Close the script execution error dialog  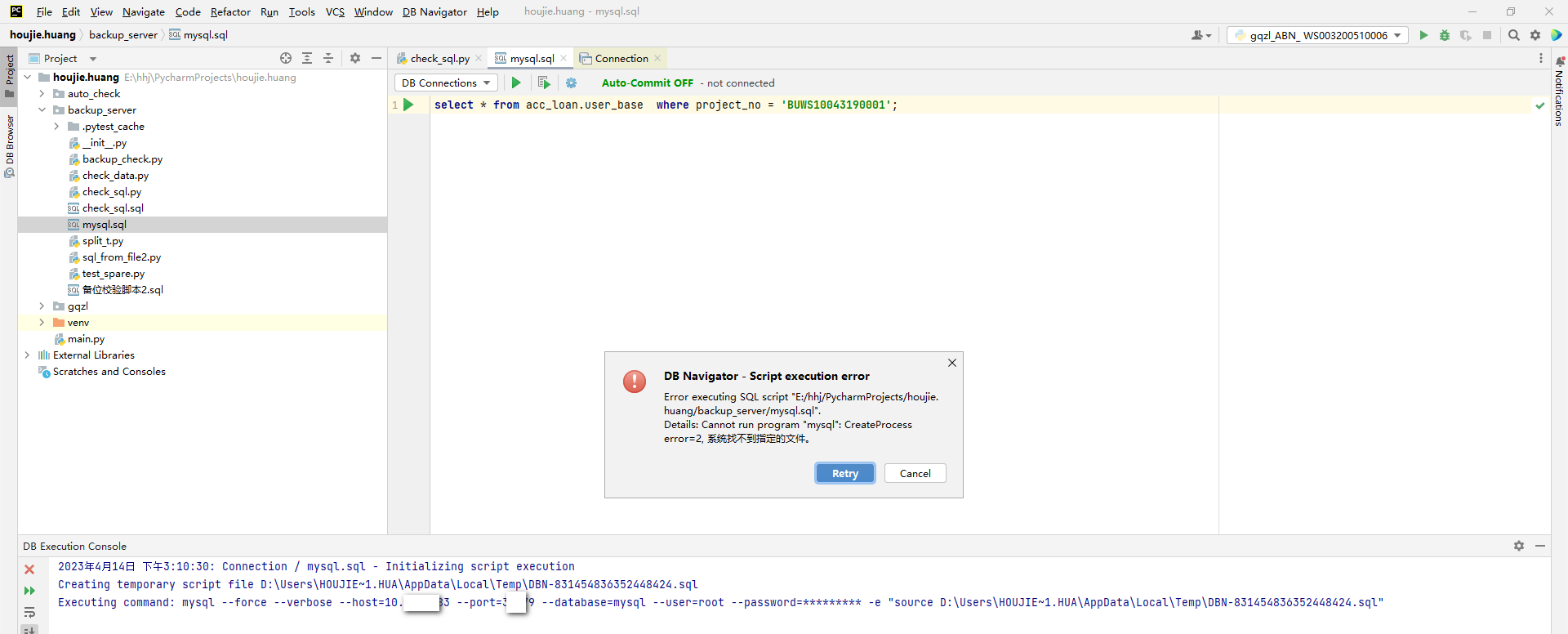pyautogui.click(x=952, y=363)
